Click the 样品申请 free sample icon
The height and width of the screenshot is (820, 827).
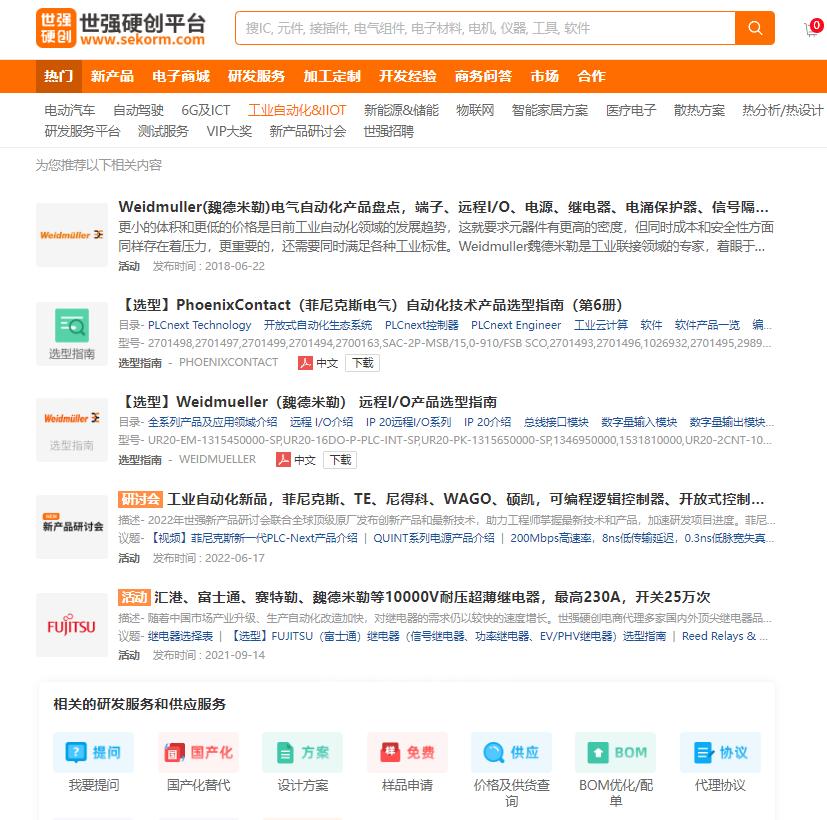(x=407, y=752)
